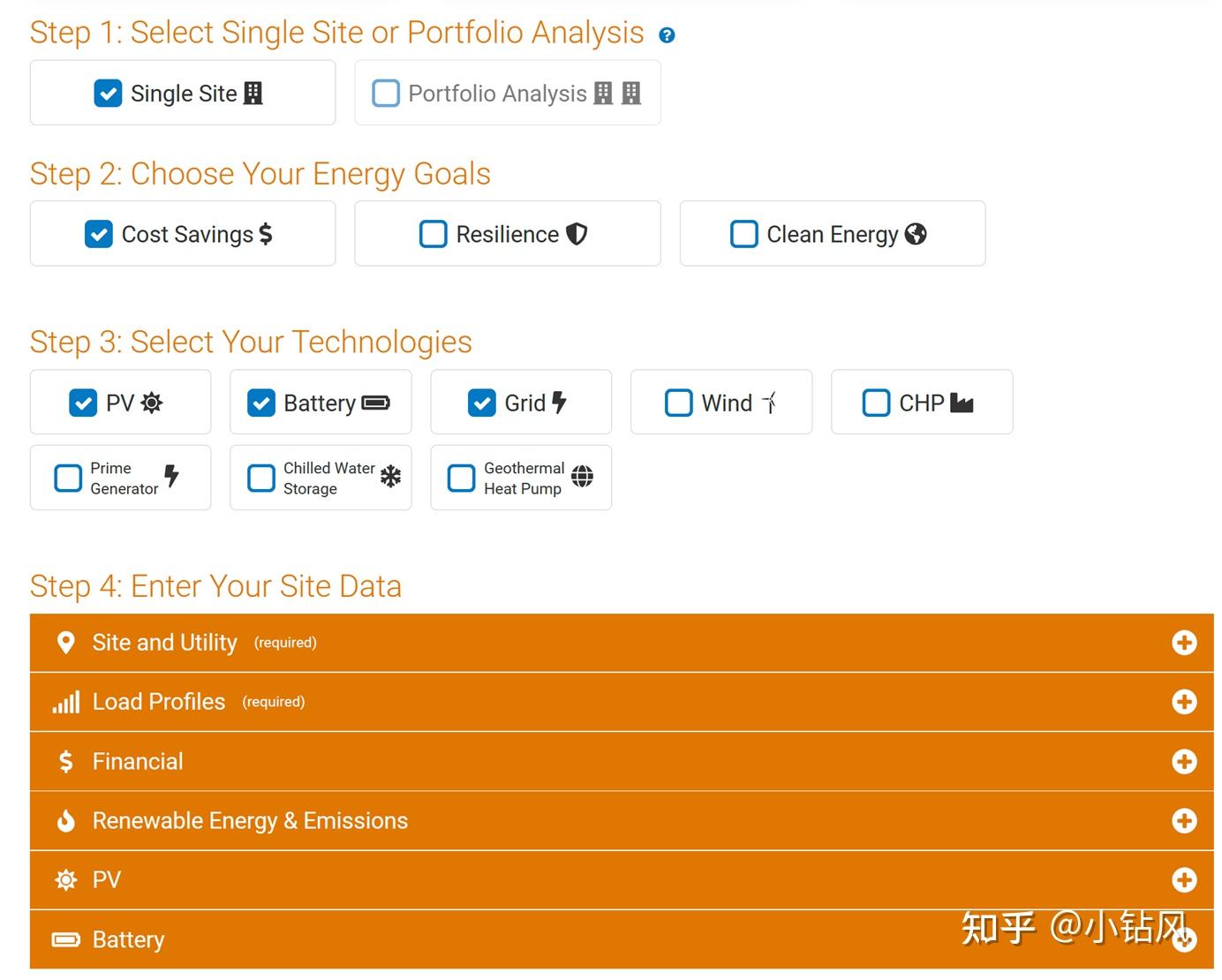
Task: Uncheck the Single Site checkbox
Action: 108,94
